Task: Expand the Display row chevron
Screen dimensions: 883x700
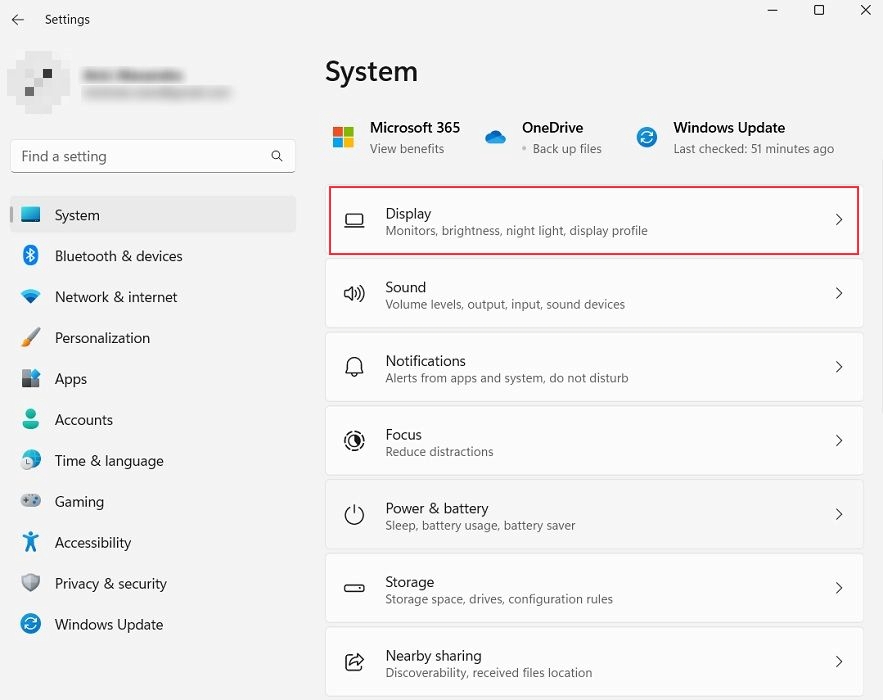Action: coord(840,221)
